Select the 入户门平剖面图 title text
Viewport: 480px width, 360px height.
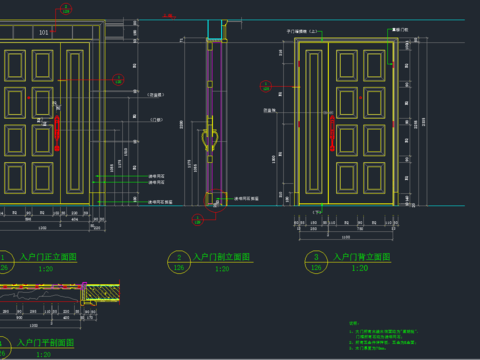46,343
